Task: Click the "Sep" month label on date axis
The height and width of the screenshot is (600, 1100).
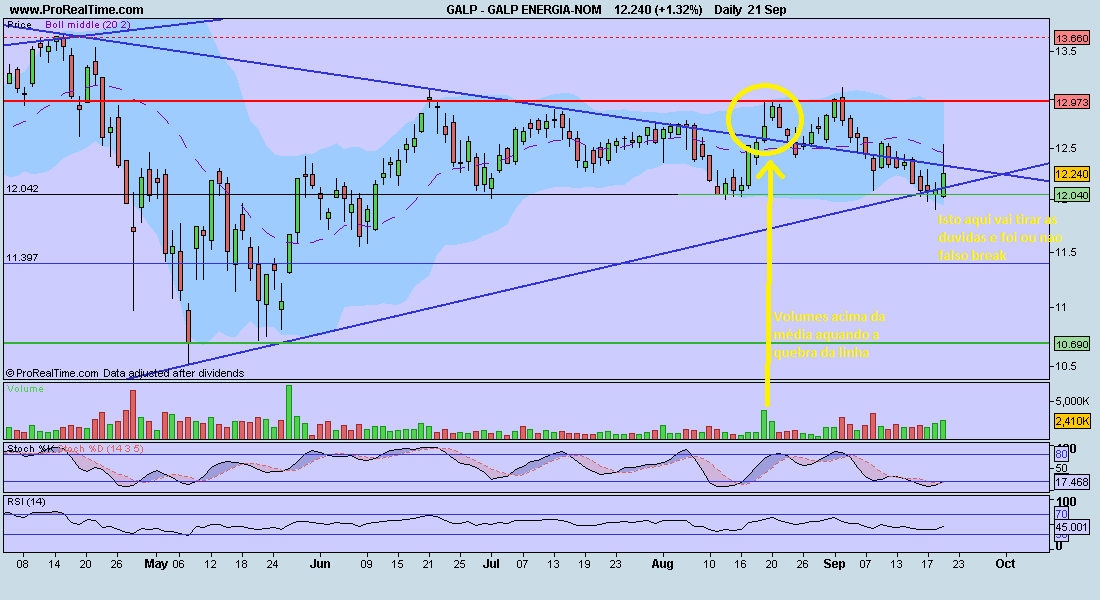Action: coord(834,564)
